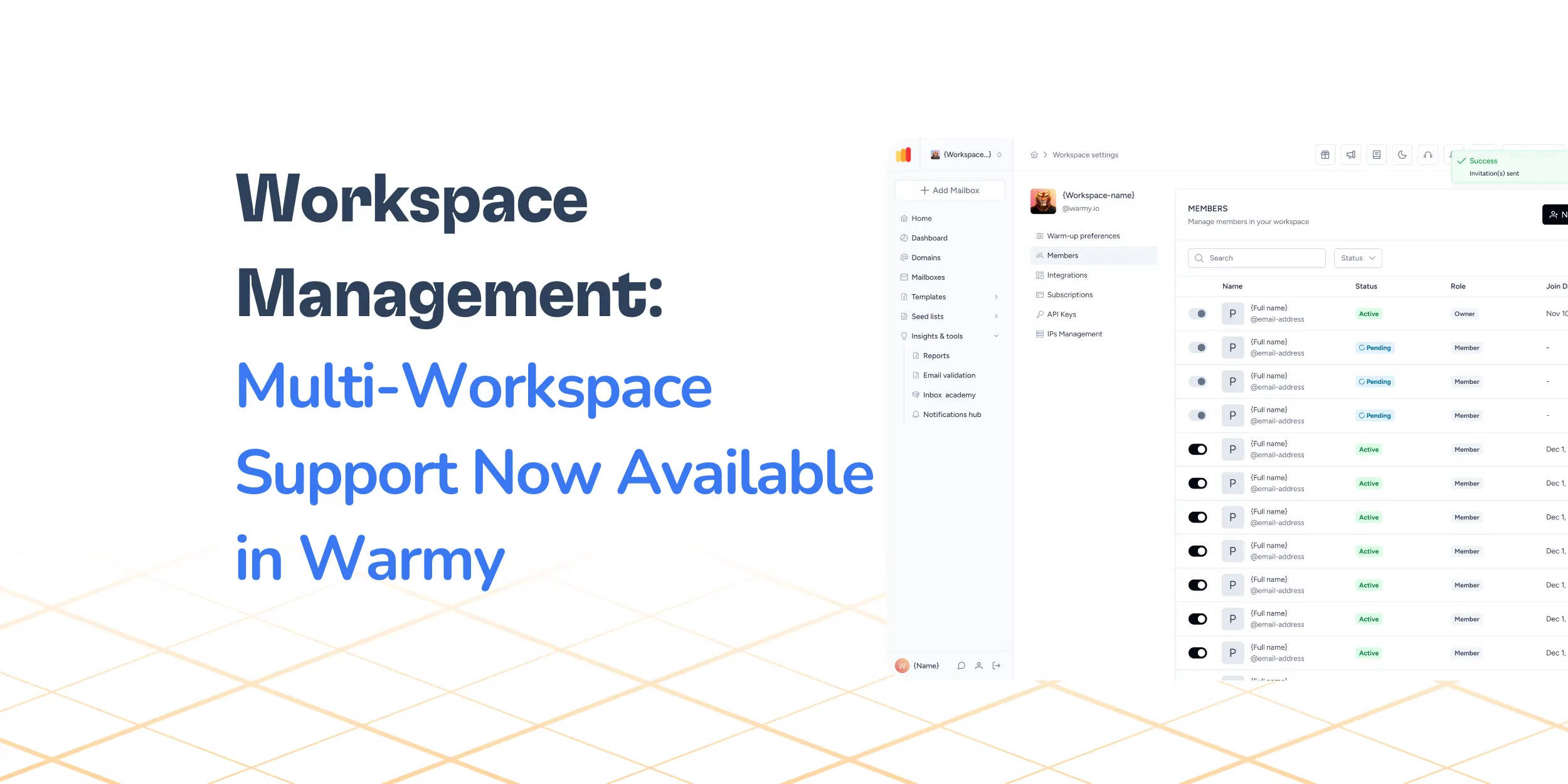Open chat bubble icon beside user name

click(x=961, y=666)
